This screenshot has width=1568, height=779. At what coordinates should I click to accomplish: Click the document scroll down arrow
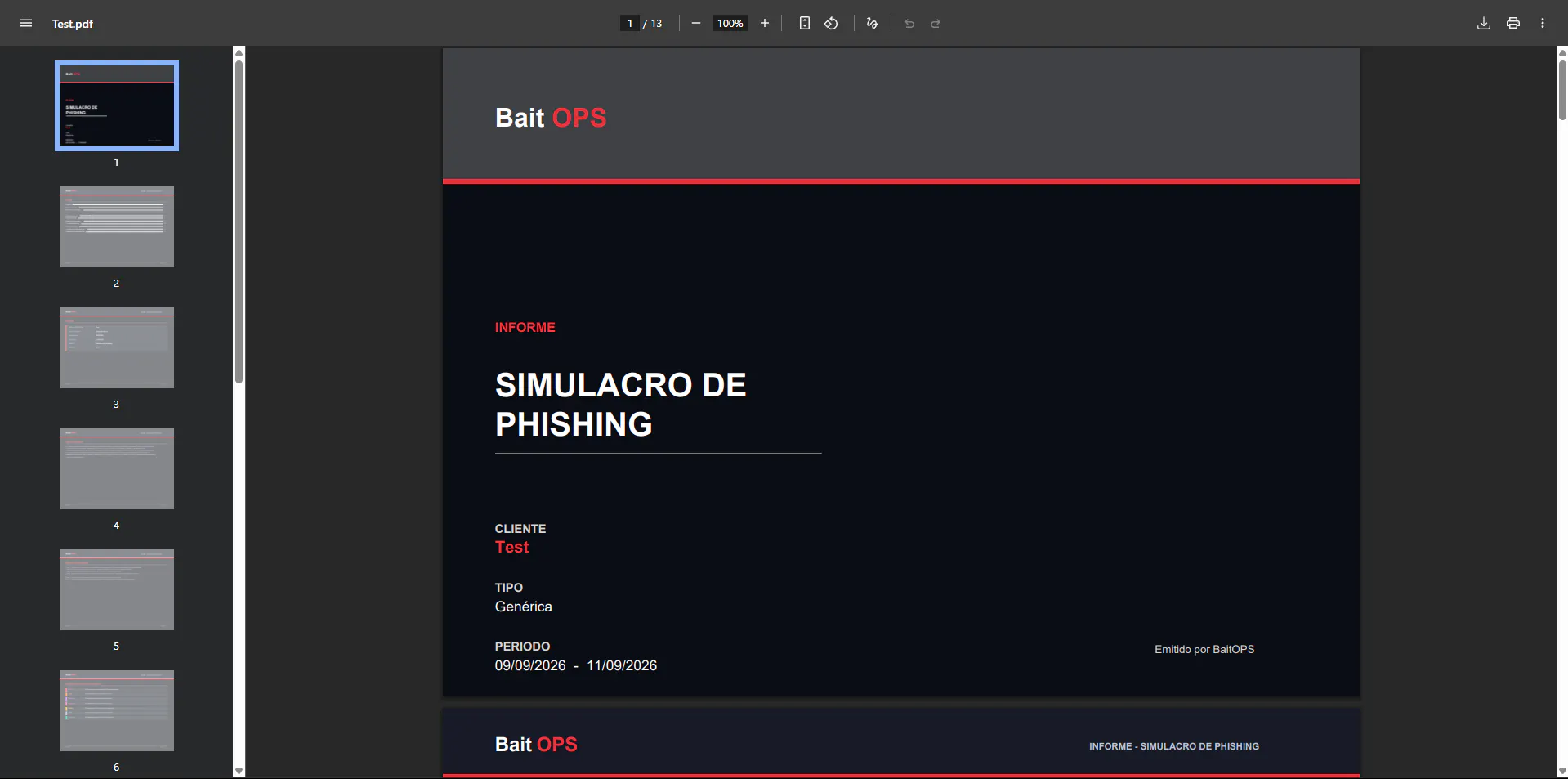1562,771
